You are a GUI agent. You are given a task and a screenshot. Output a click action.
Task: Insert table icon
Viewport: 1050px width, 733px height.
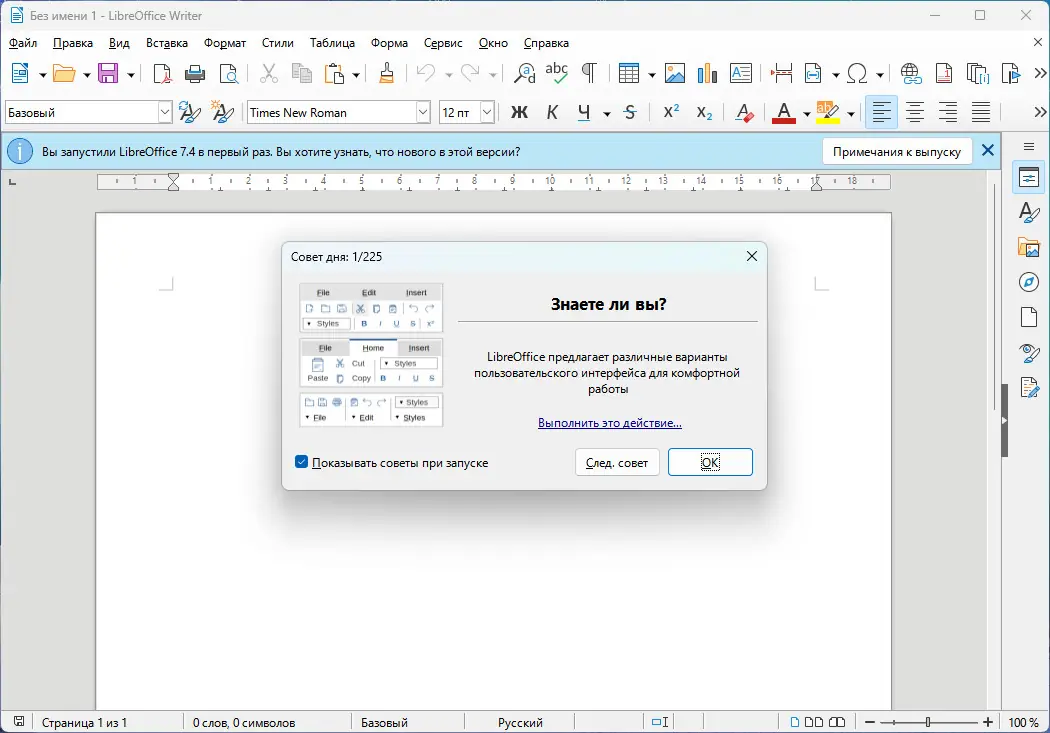629,73
